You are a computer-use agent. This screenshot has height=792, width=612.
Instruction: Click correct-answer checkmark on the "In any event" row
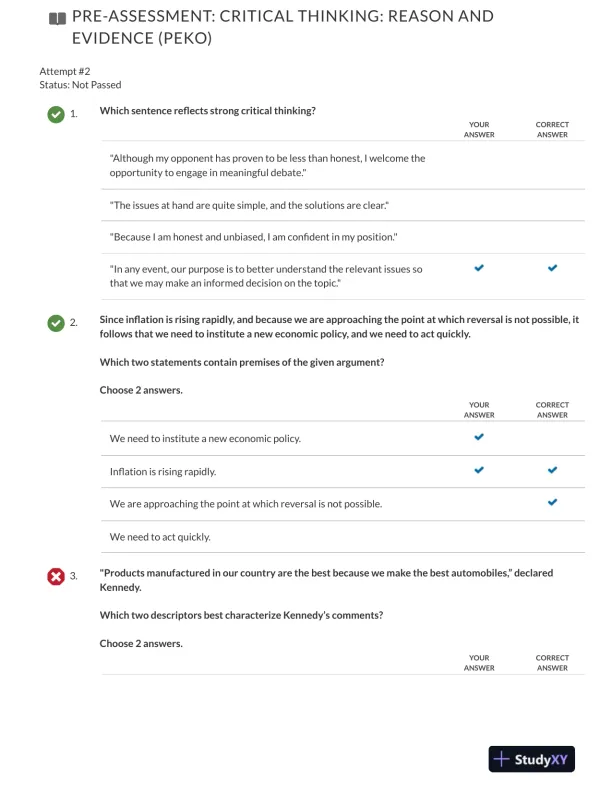(x=552, y=268)
